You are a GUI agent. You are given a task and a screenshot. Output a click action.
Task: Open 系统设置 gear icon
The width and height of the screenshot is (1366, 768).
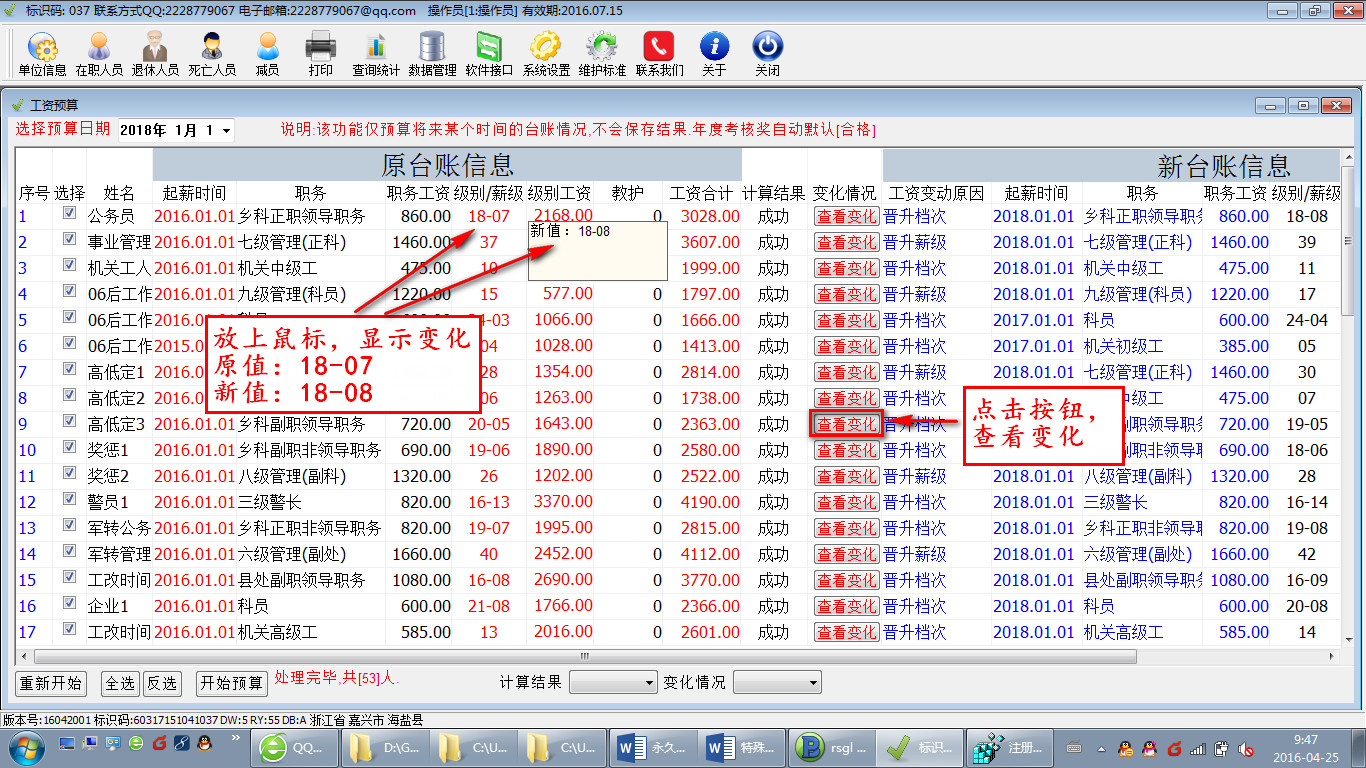click(546, 53)
